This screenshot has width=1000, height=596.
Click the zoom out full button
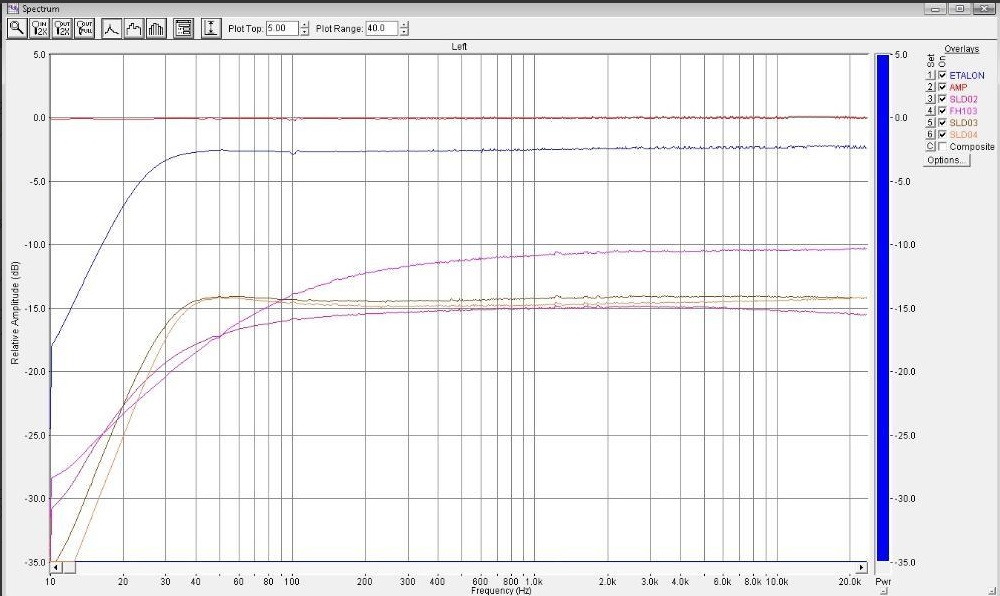pos(86,29)
